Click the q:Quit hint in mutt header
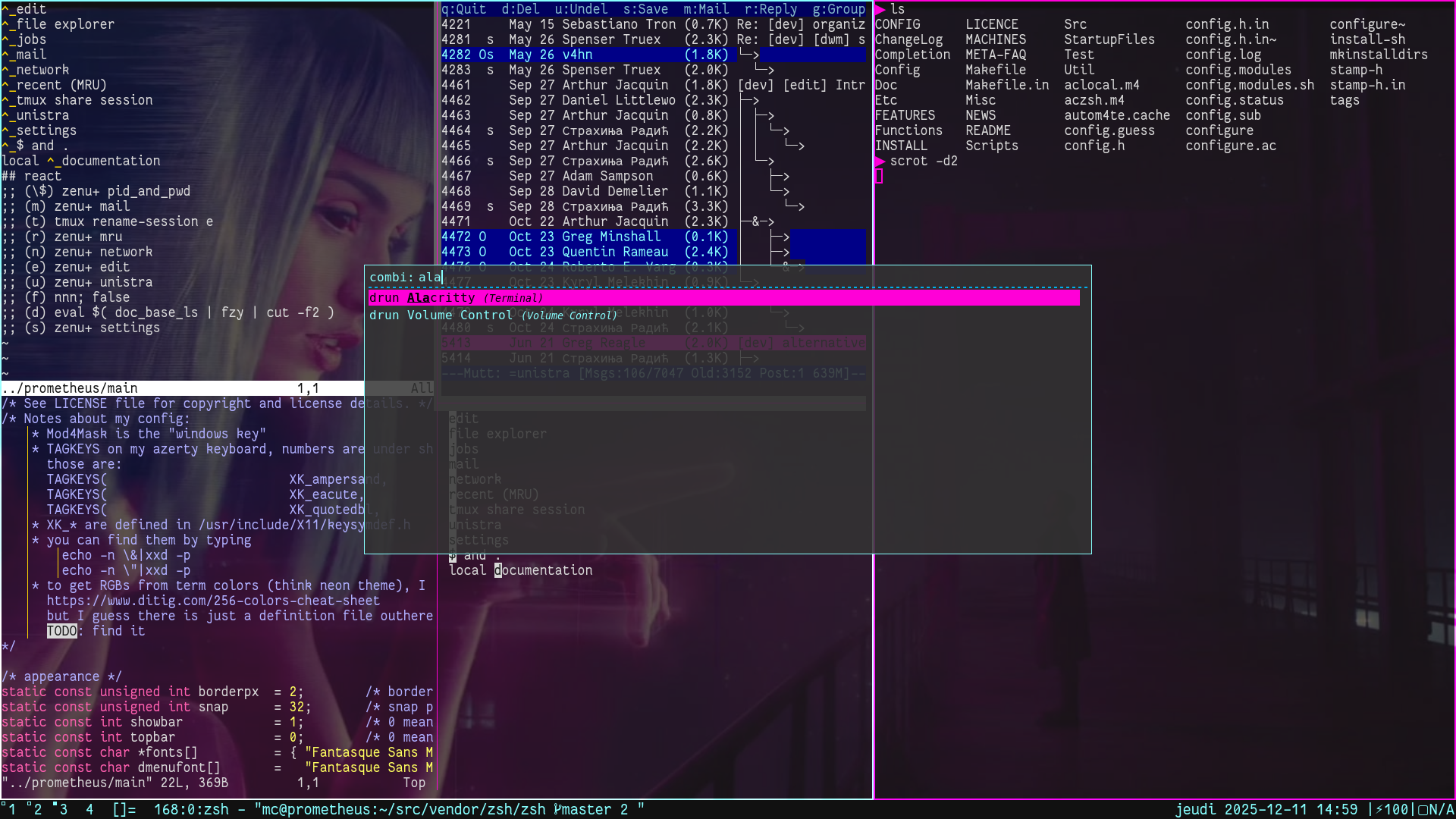1456x819 pixels. [x=463, y=9]
